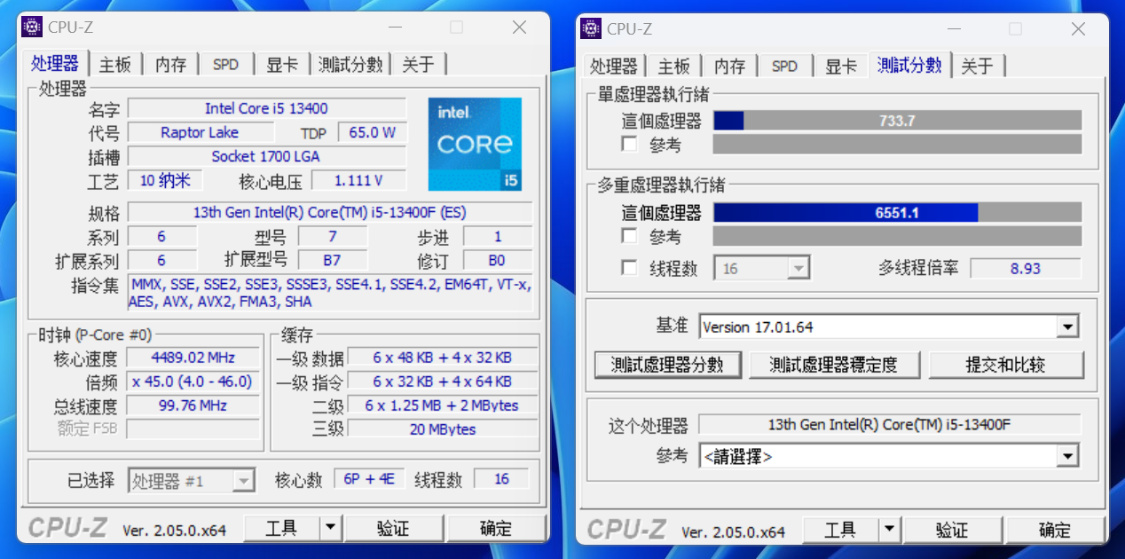Select 測試分數 tab in left window
This screenshot has width=1125, height=559.
pyautogui.click(x=350, y=65)
